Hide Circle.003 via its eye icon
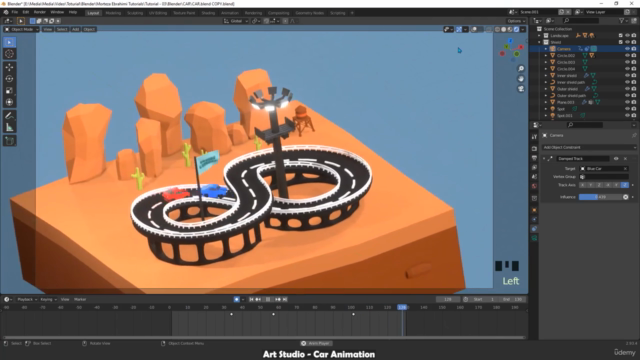The image size is (640, 360). [x=627, y=62]
